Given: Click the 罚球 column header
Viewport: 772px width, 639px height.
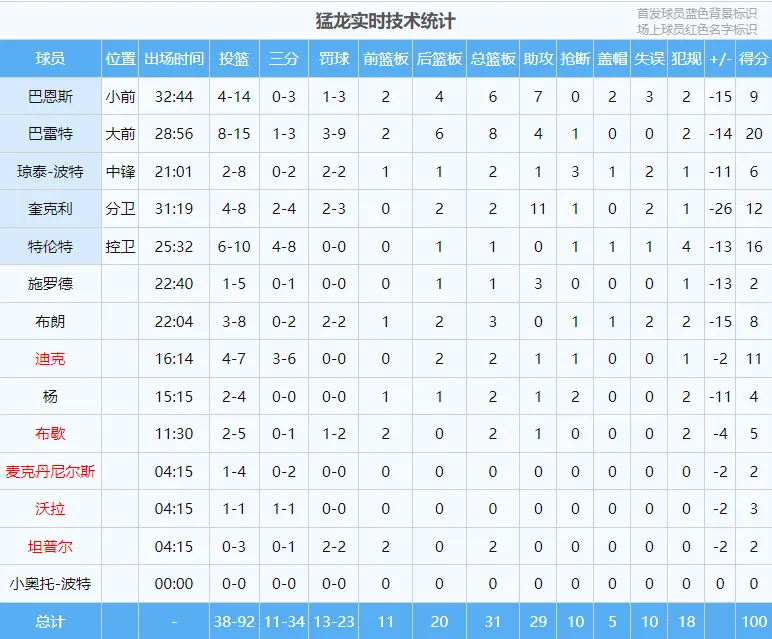Looking at the screenshot, I should (x=333, y=59).
